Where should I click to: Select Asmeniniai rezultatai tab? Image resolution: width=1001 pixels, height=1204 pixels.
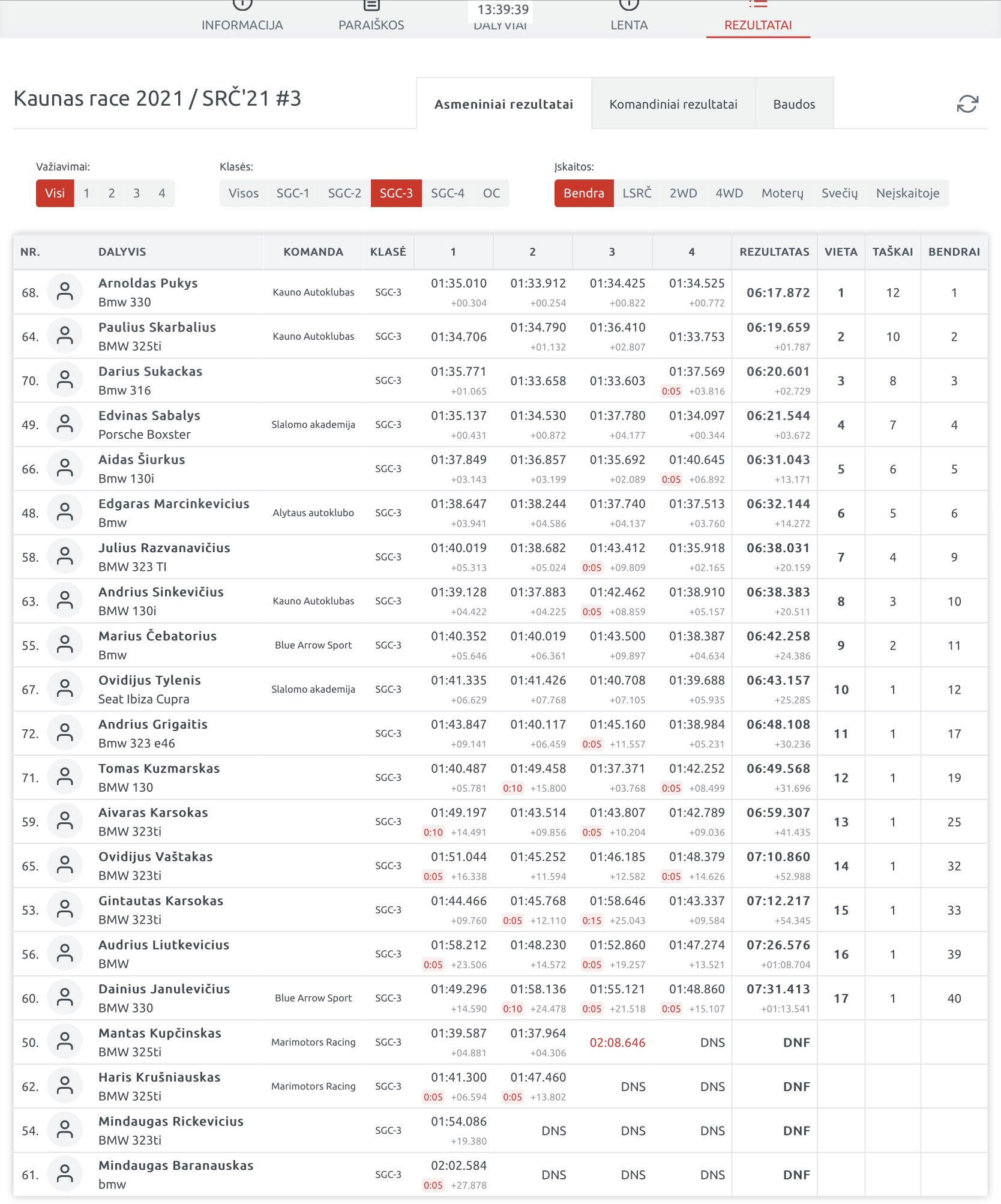[504, 104]
